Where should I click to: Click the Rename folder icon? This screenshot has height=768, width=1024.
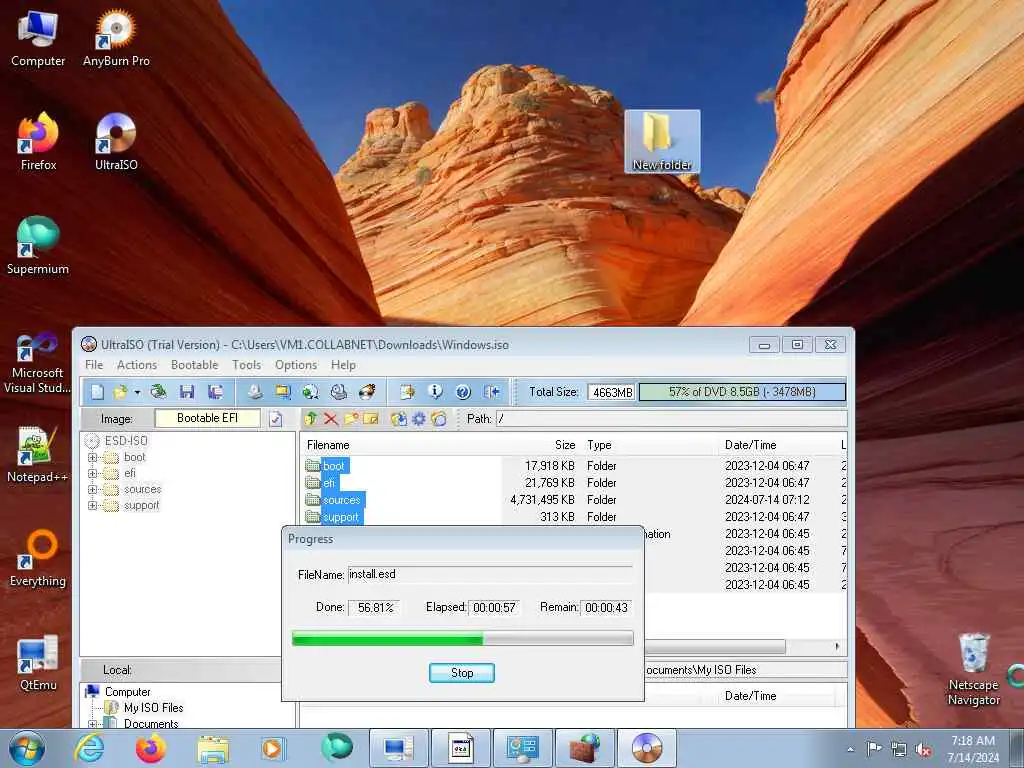(371, 419)
